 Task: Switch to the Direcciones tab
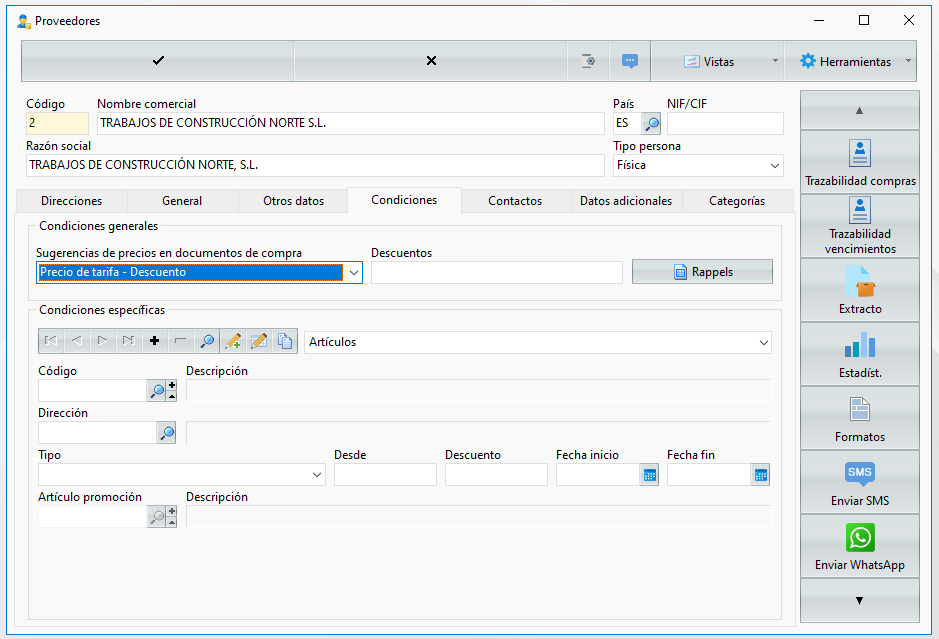click(71, 201)
